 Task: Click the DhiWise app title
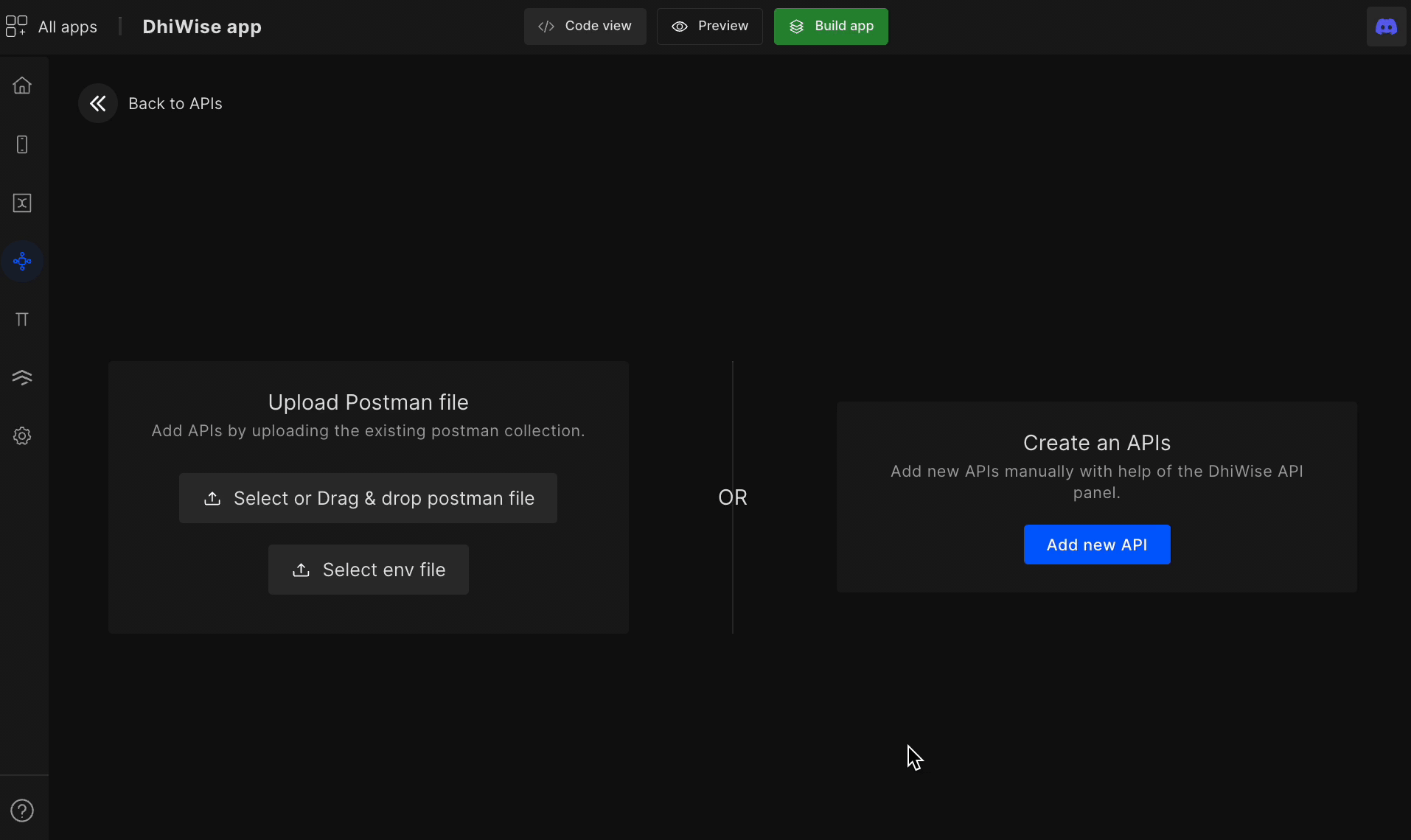coord(202,27)
